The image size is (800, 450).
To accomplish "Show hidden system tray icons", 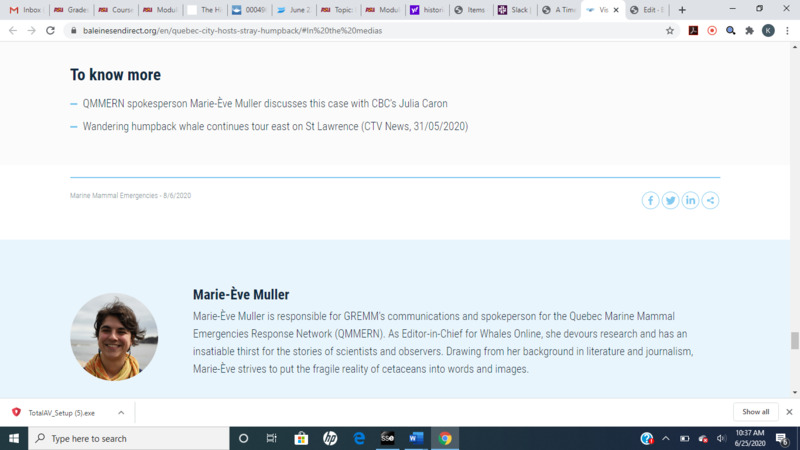I will 666,438.
